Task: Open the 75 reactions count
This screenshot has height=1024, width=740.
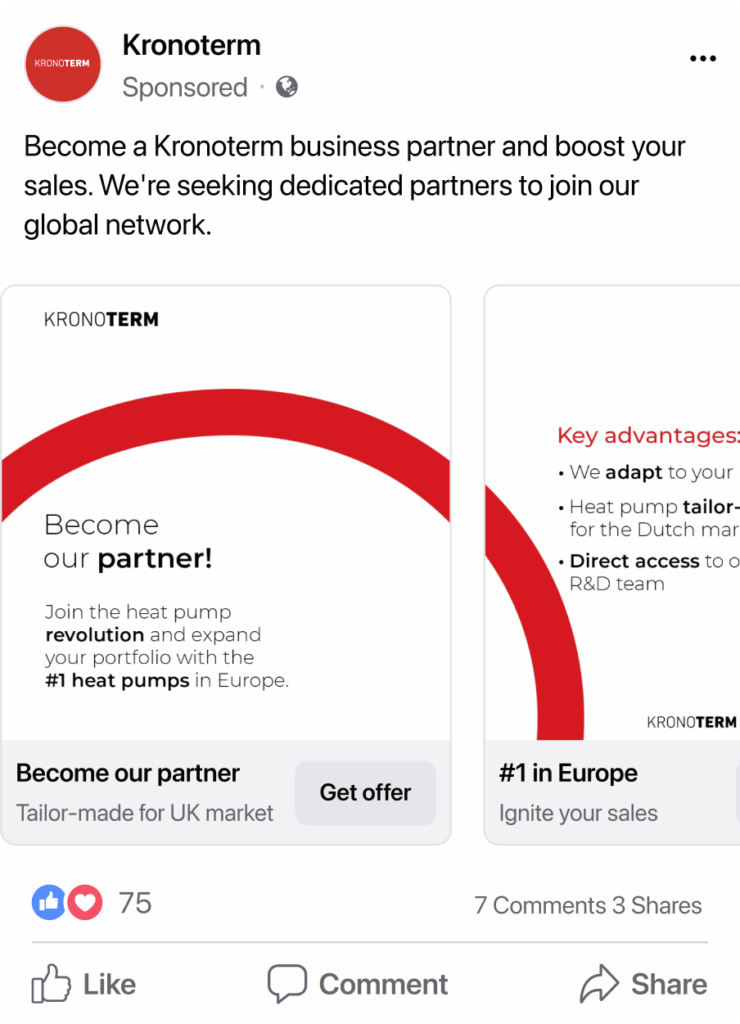Action: pyautogui.click(x=135, y=903)
